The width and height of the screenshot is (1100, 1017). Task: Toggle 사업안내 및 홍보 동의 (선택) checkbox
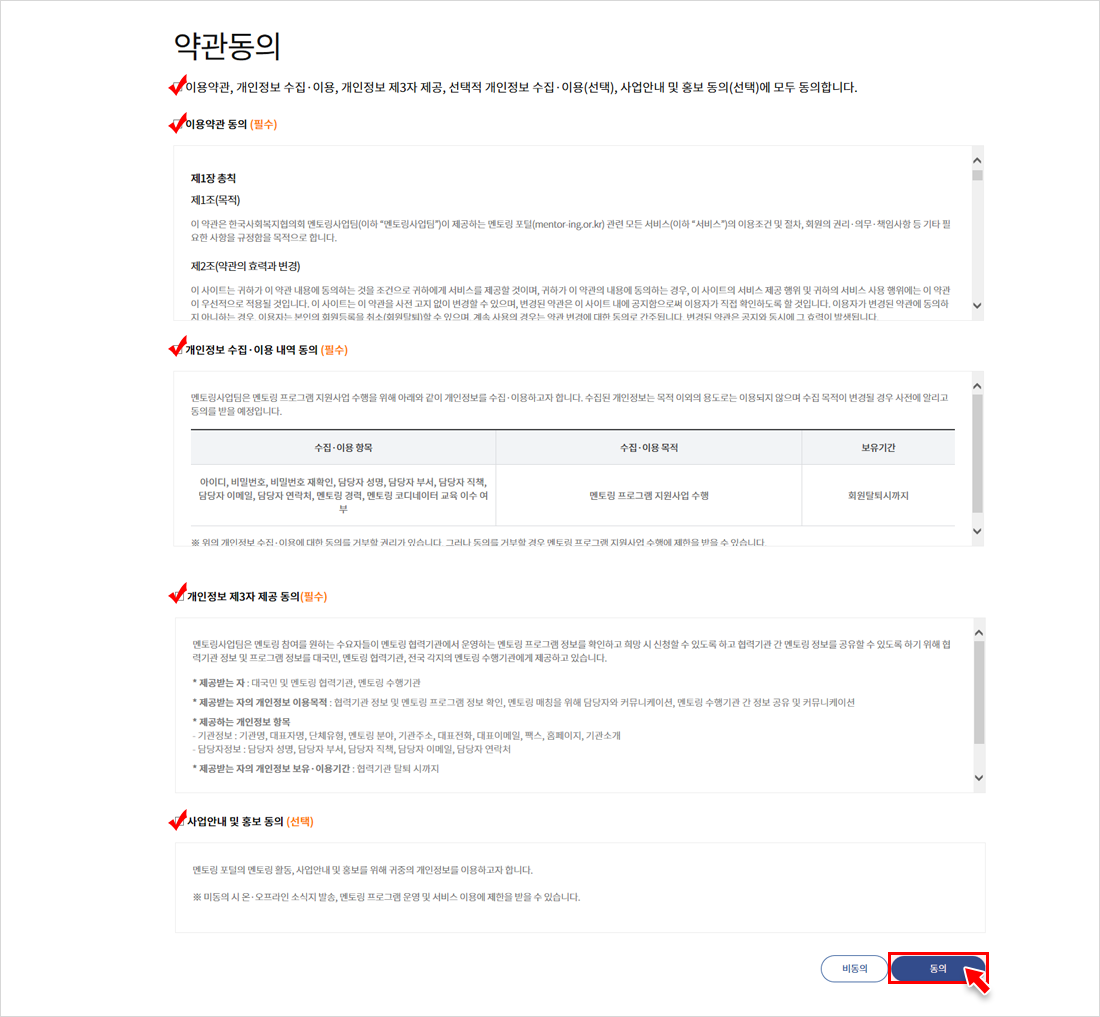click(180, 822)
